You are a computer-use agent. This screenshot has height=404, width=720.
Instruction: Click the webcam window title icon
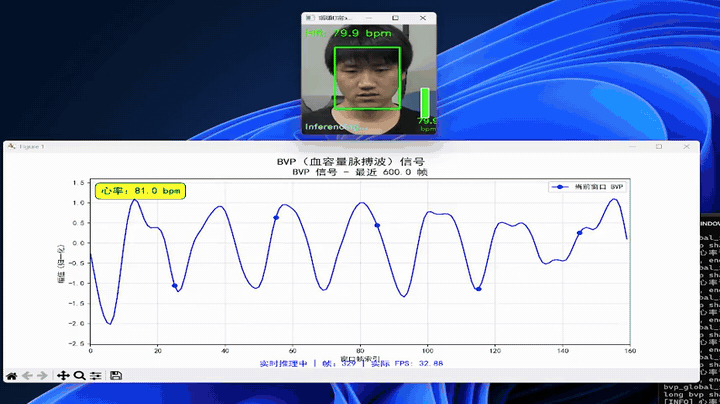pos(310,18)
